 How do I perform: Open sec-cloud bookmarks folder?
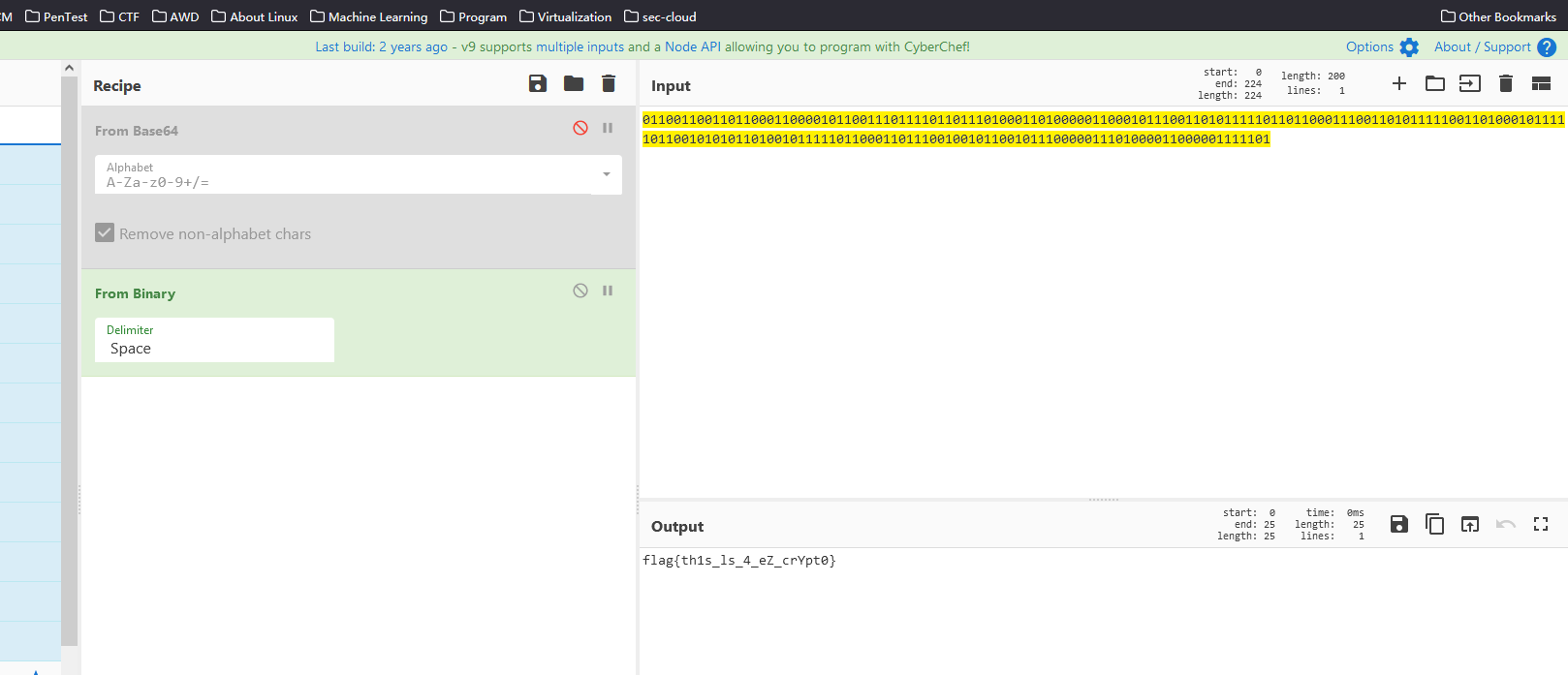pos(660,16)
